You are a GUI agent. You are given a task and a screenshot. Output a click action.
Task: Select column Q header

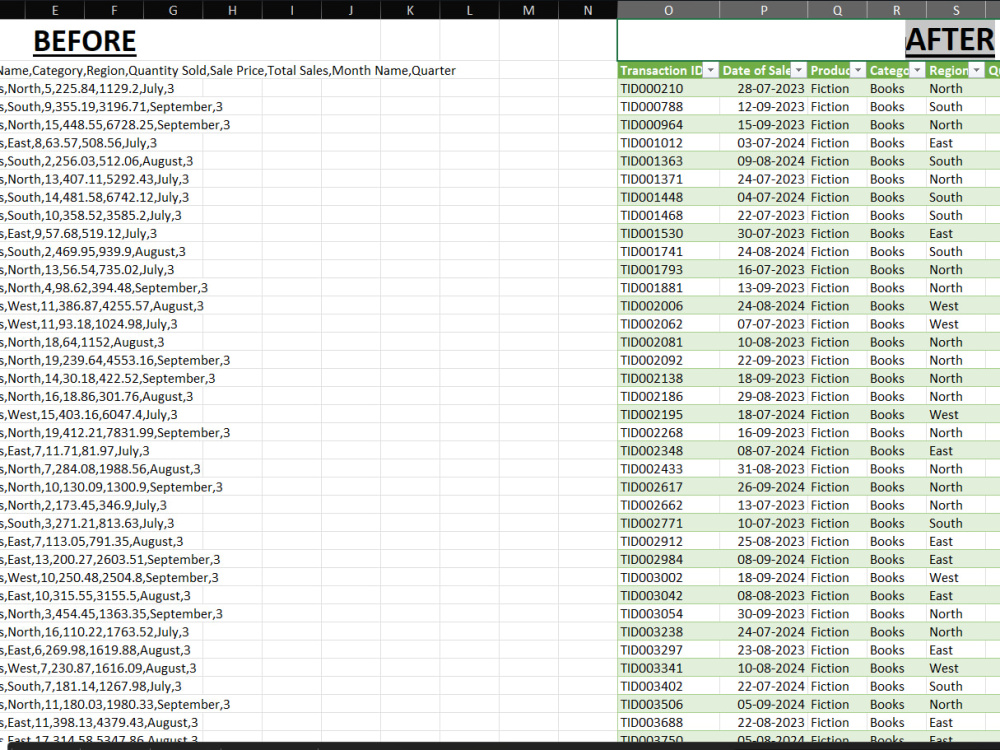click(x=837, y=10)
